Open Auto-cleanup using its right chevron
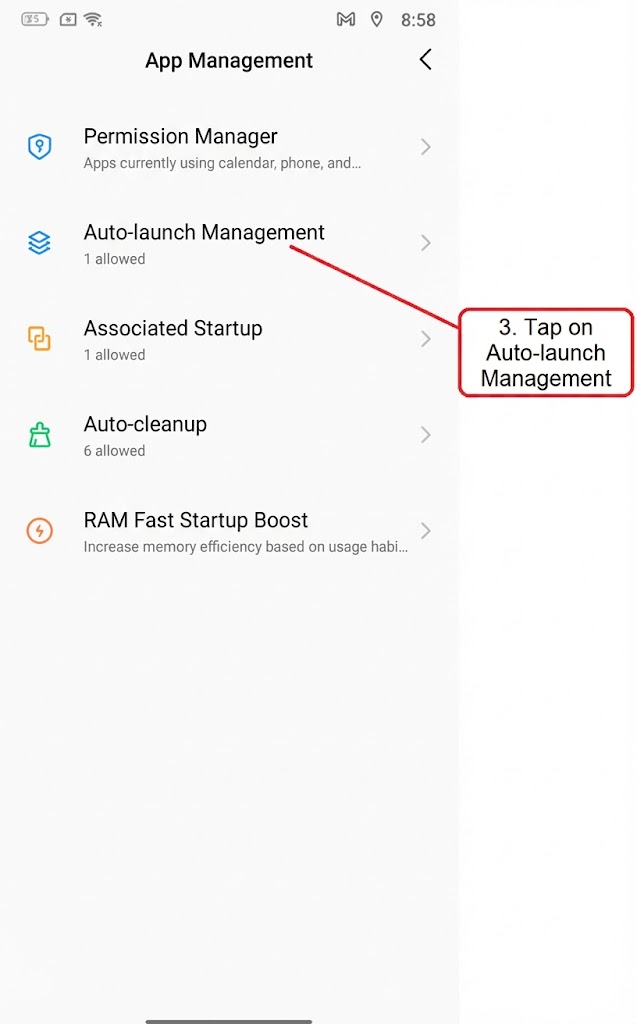The width and height of the screenshot is (637, 1024). [425, 435]
